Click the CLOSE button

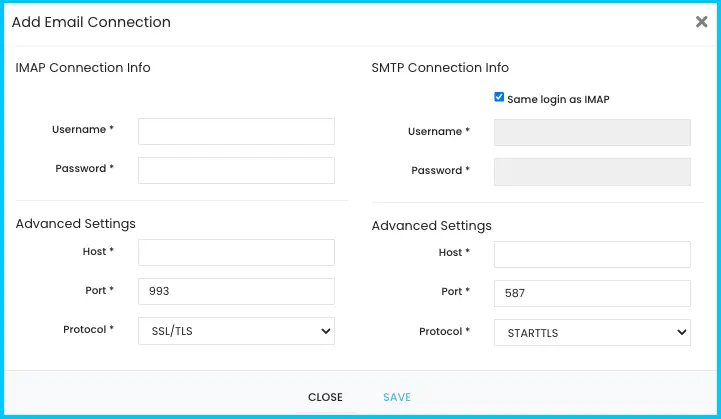pyautogui.click(x=325, y=397)
